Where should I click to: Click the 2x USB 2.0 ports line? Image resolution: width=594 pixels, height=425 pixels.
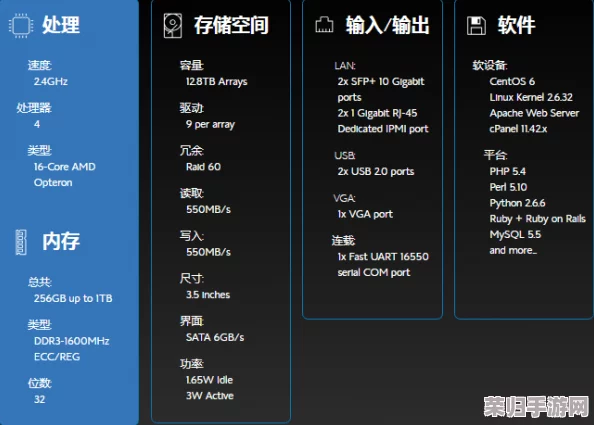[x=376, y=172]
